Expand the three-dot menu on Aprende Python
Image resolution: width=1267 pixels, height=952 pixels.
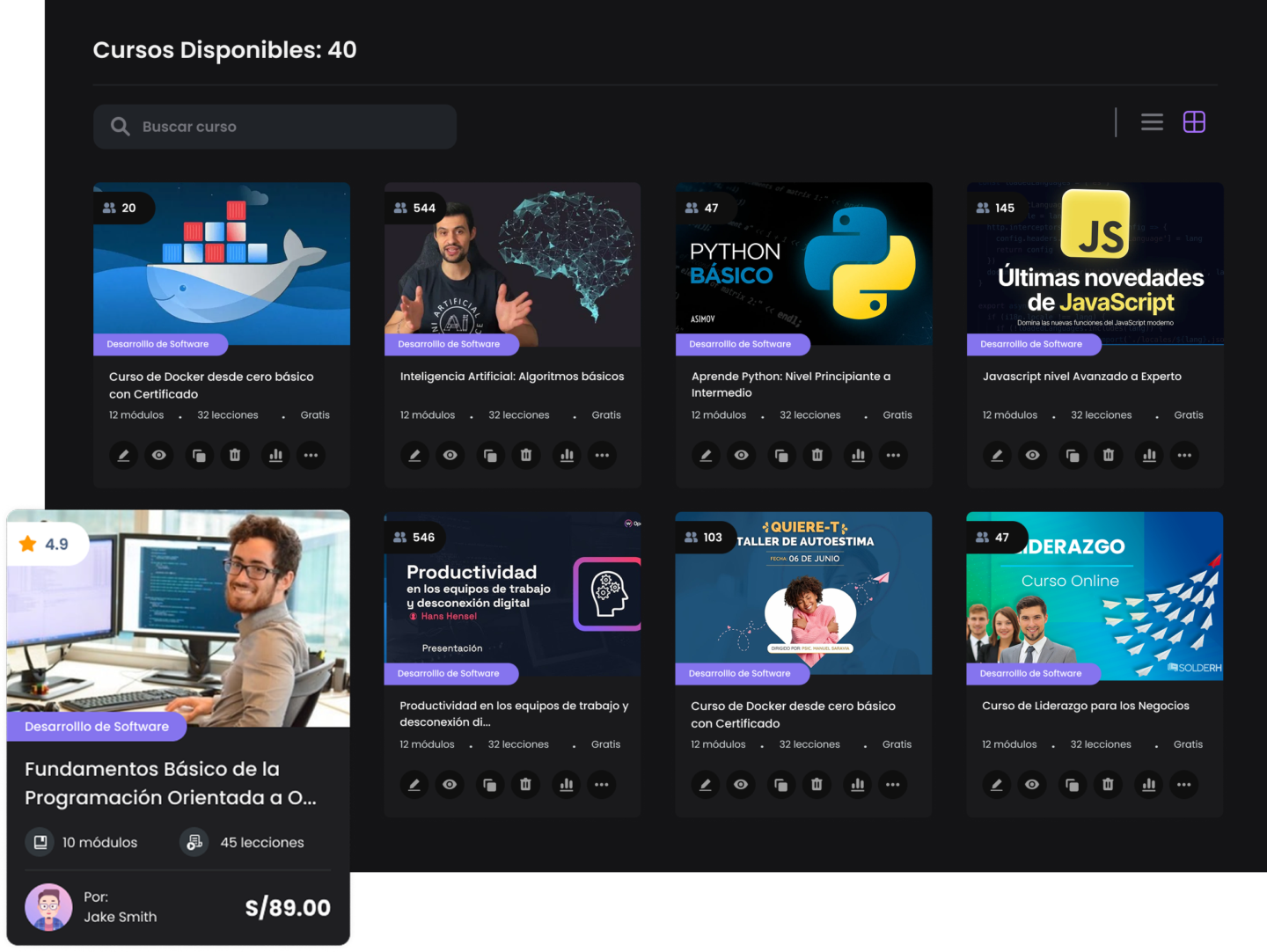893,455
